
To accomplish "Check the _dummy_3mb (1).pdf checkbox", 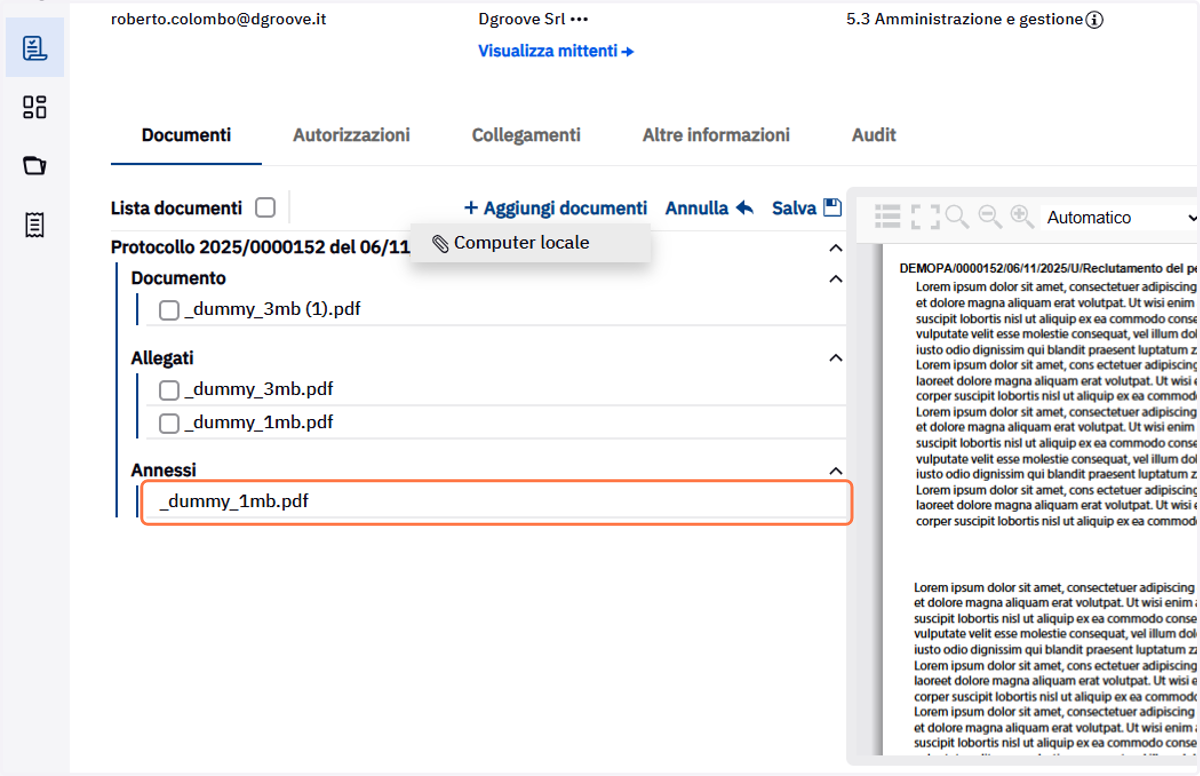I will pyautogui.click(x=169, y=310).
